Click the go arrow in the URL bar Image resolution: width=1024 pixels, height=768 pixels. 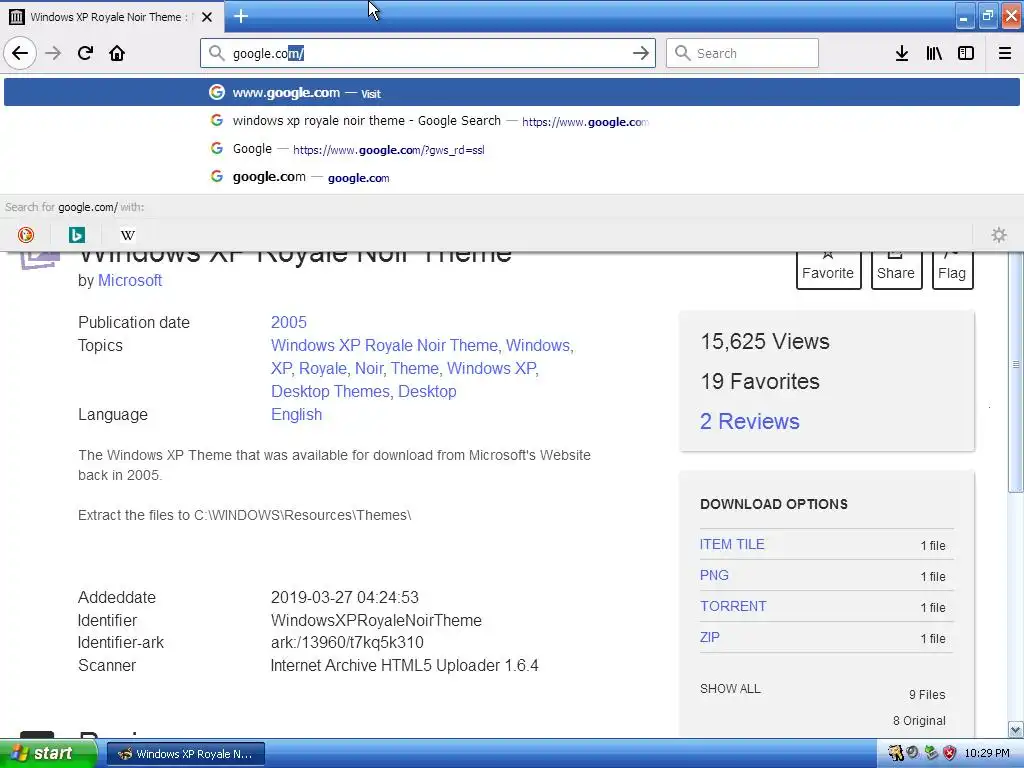coord(641,53)
